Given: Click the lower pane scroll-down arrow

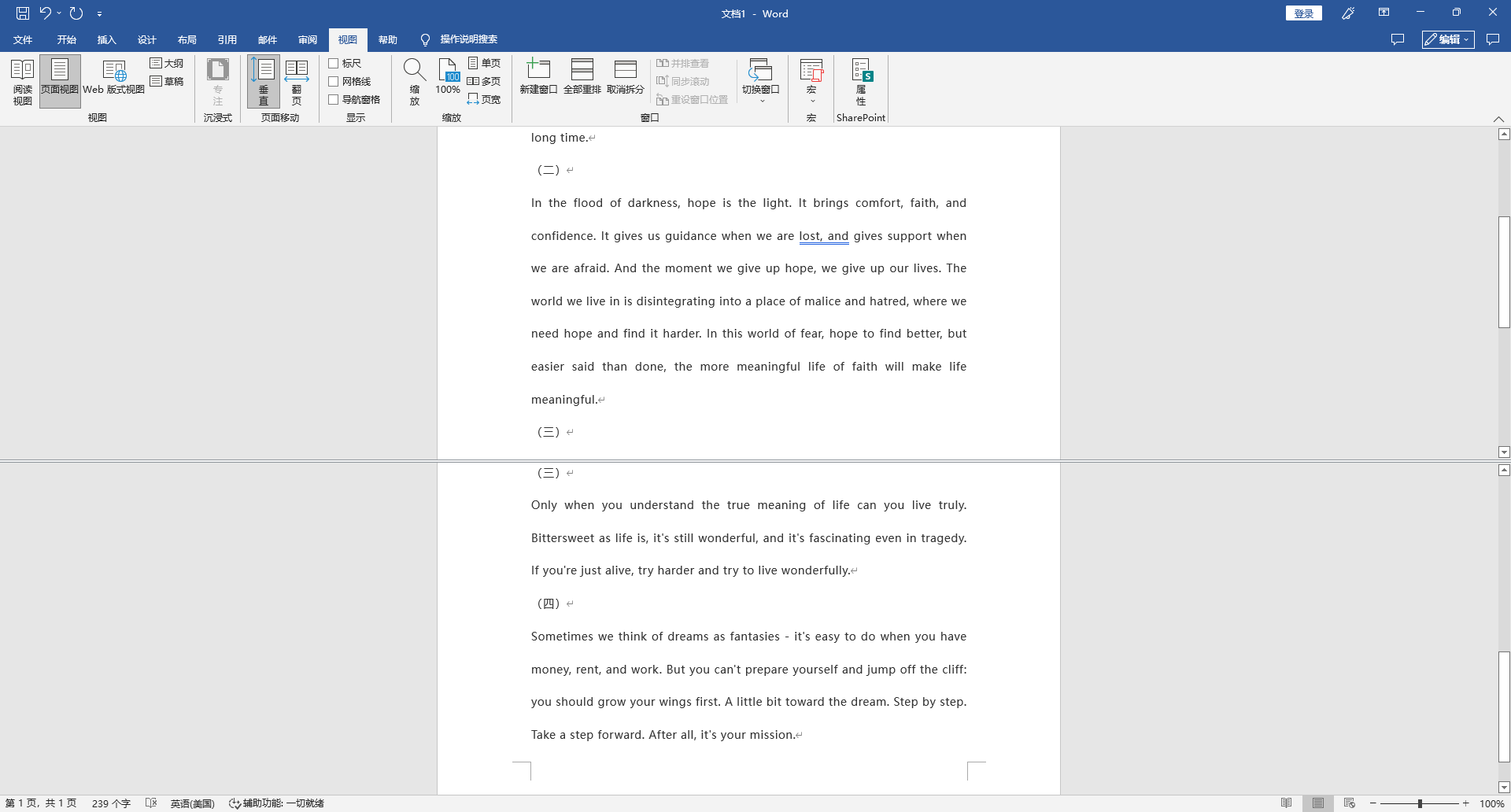Looking at the screenshot, I should click(x=1504, y=788).
